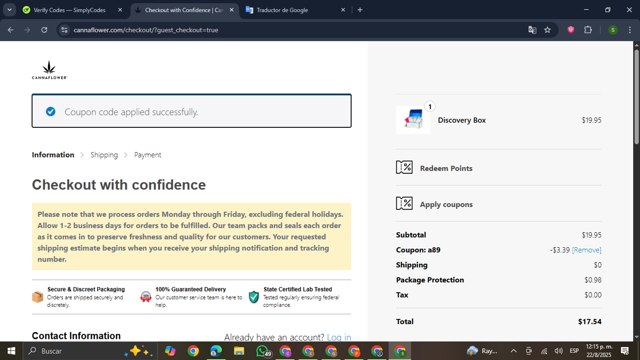This screenshot has height=360, width=640.
Task: Go back to previous page
Action: 11,30
